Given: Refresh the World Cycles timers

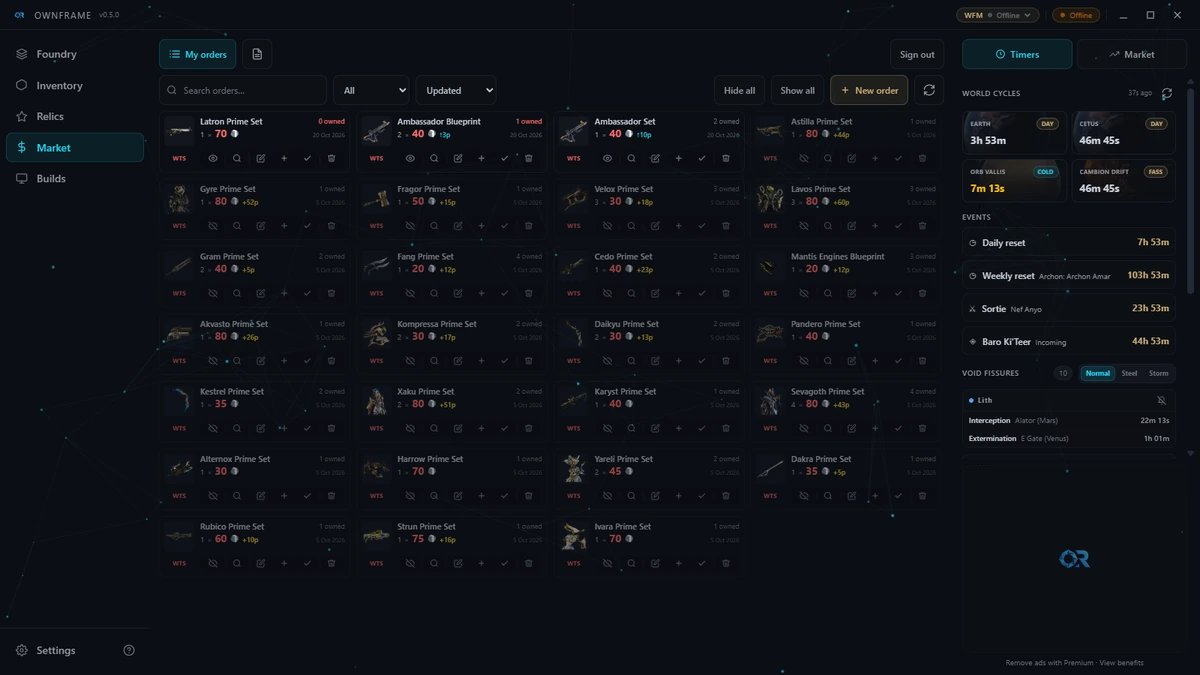Looking at the screenshot, I should click(x=1167, y=94).
